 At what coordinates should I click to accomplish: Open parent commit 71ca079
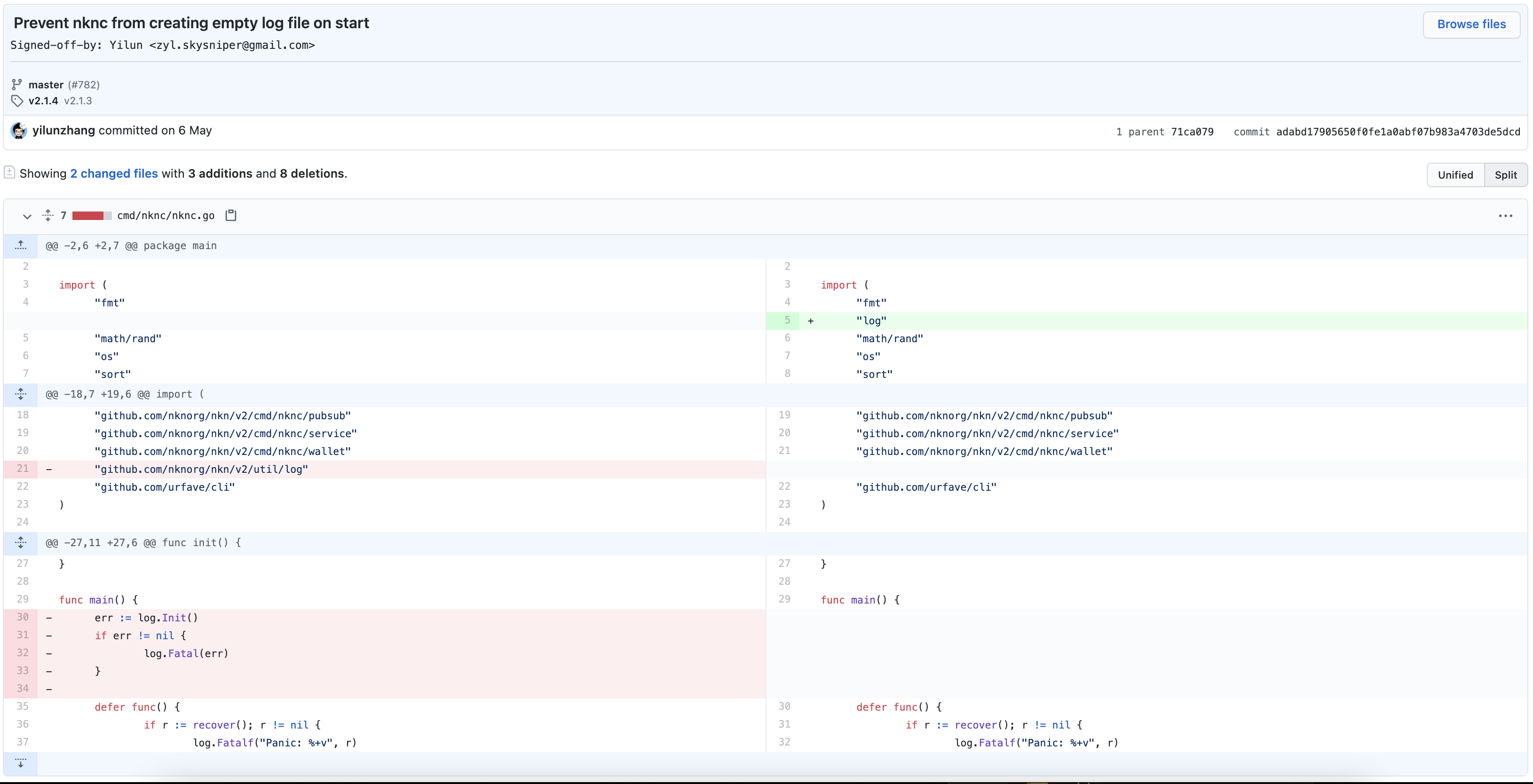tap(1192, 132)
